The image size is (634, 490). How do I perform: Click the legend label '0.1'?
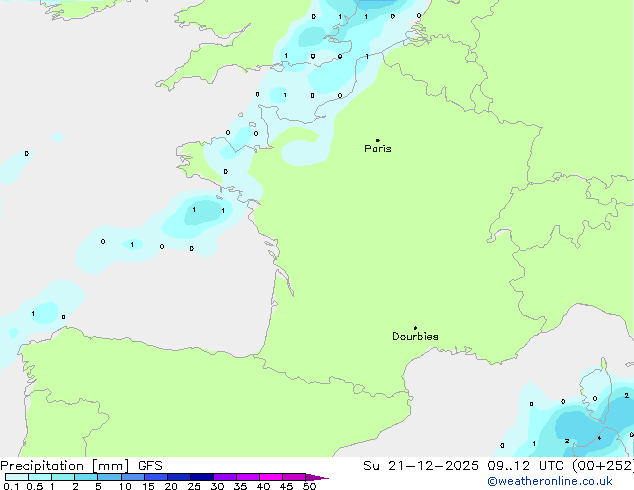pos(11,486)
